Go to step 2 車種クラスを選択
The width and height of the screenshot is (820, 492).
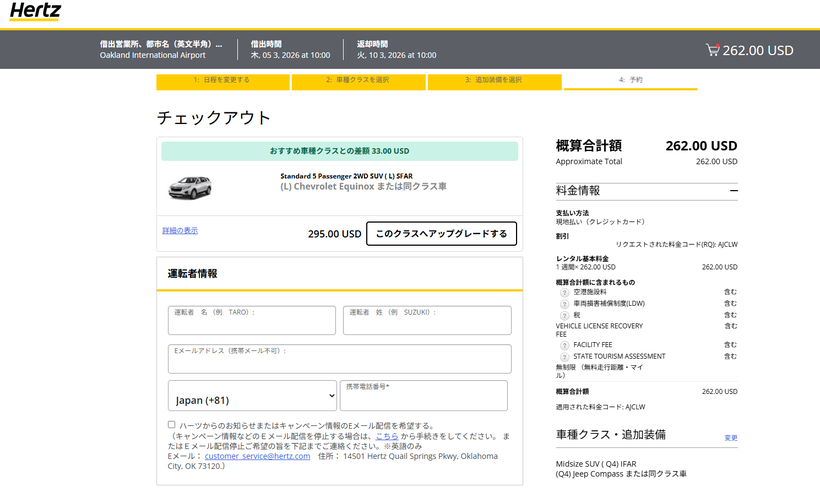(358, 80)
